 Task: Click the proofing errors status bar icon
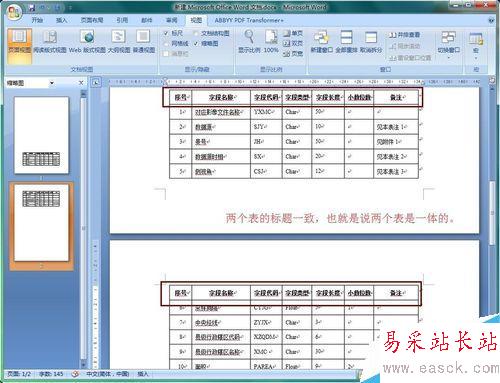75,374
